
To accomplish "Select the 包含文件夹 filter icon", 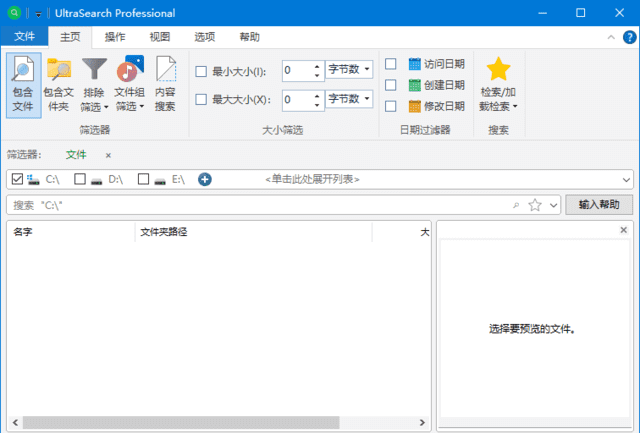I will coord(58,85).
